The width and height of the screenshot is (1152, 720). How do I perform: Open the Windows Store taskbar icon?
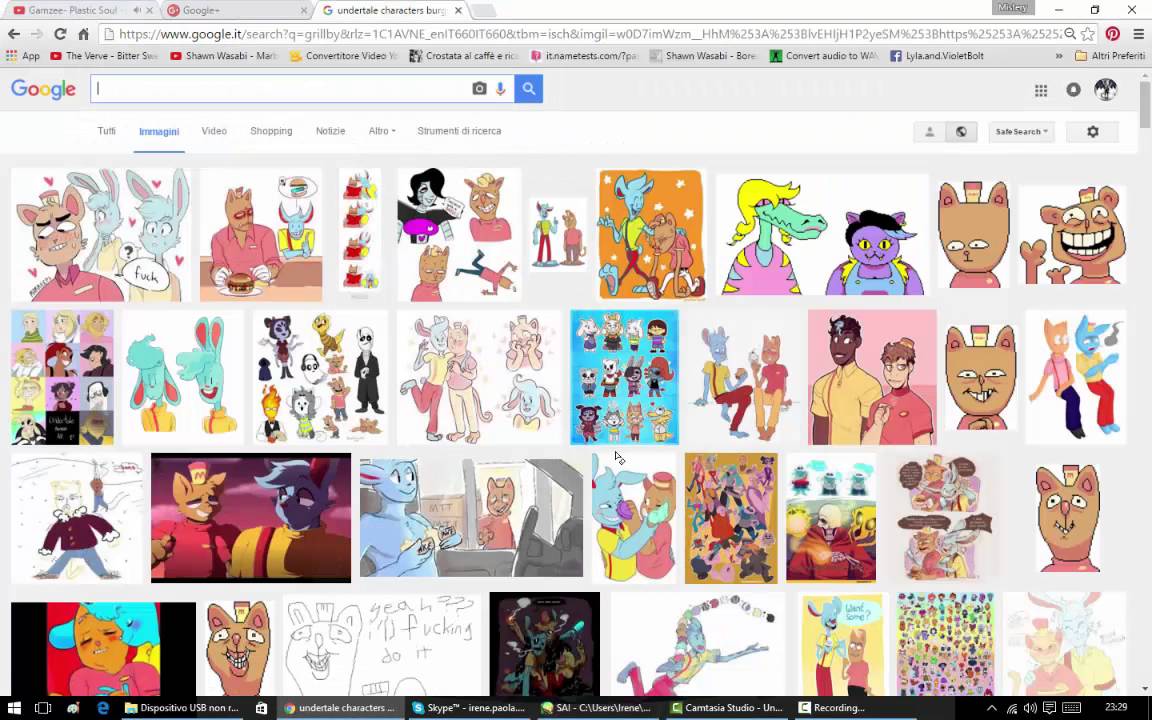[261, 708]
